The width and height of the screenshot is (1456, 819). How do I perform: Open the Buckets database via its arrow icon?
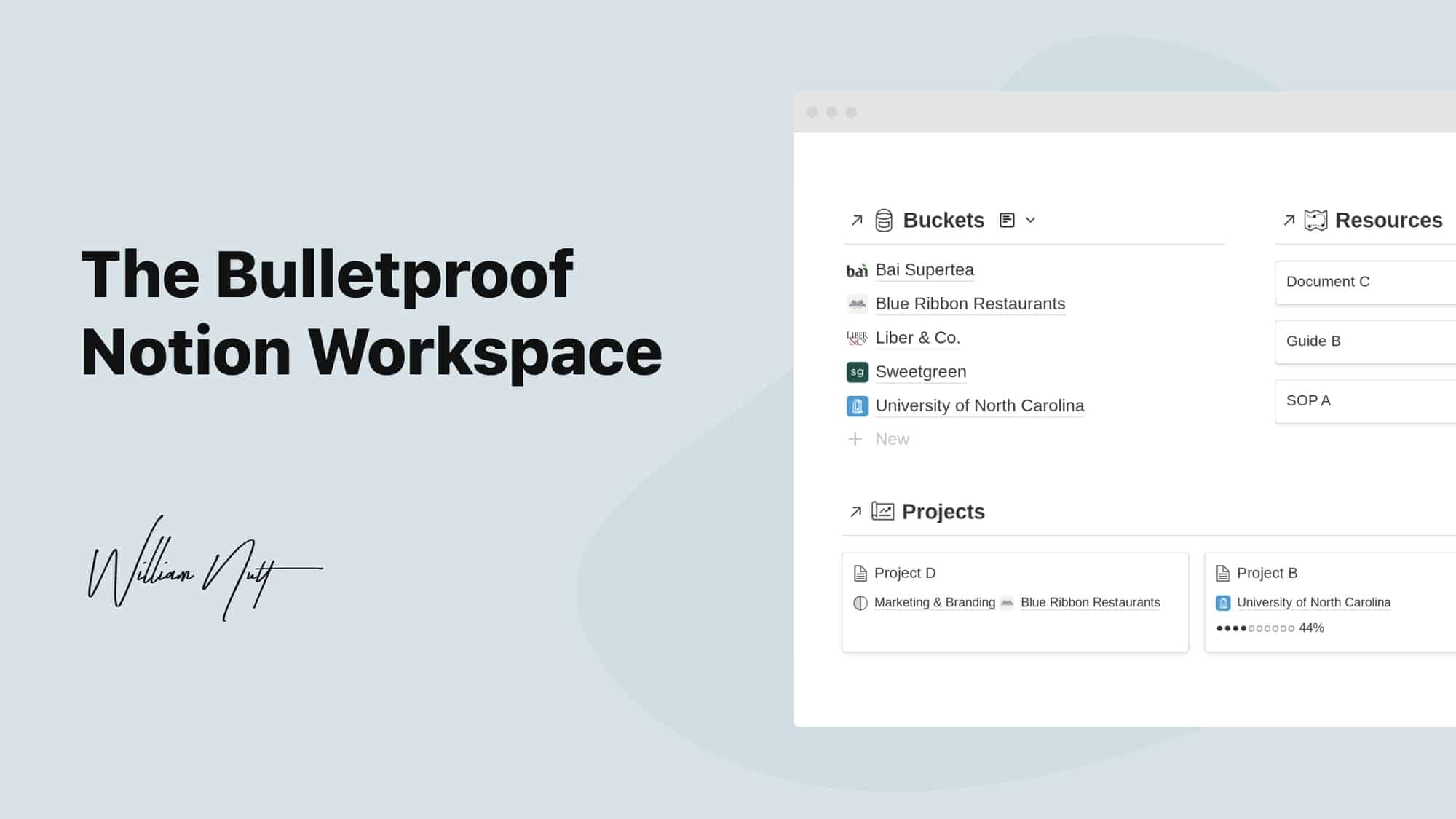coord(855,219)
